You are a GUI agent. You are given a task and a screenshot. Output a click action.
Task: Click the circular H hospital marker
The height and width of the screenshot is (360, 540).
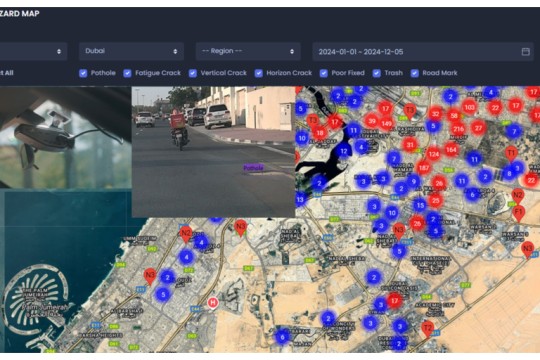(213, 303)
